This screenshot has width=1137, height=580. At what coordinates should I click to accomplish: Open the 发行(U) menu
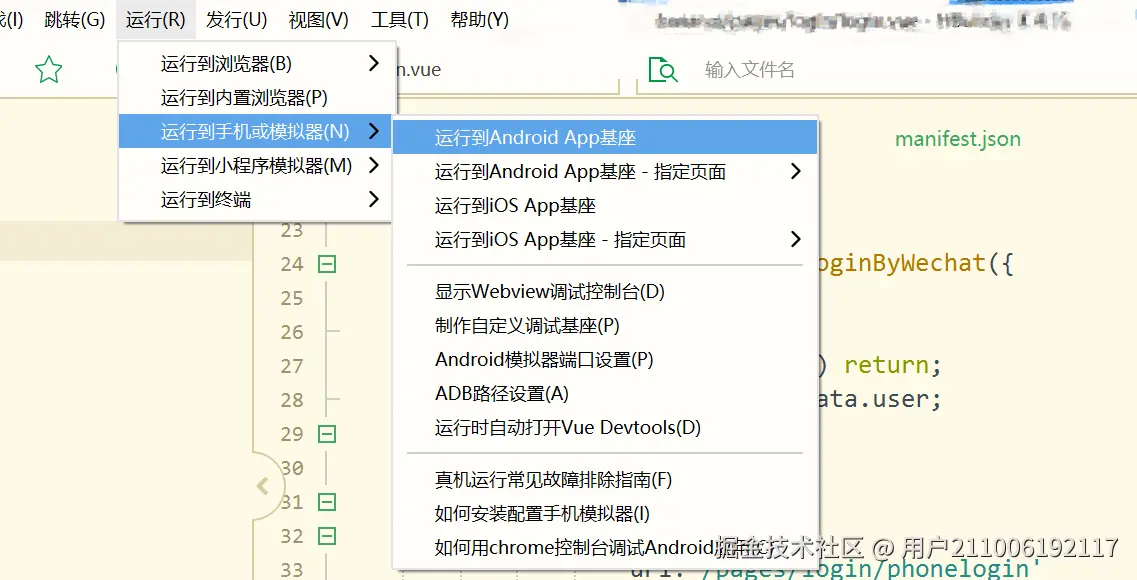pos(236,20)
